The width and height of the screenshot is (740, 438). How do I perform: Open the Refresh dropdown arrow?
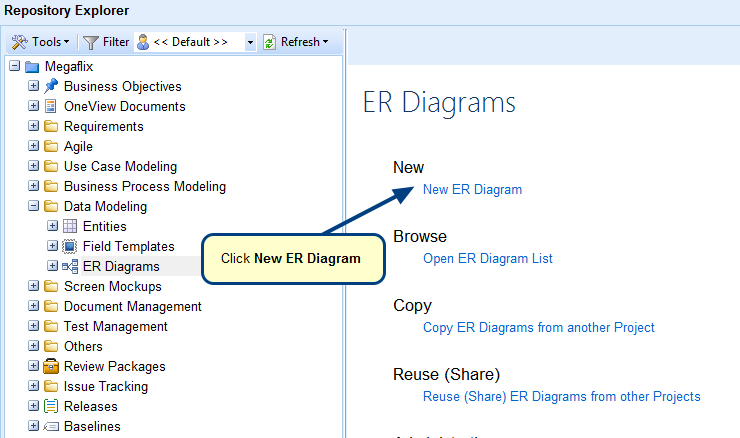(325, 42)
